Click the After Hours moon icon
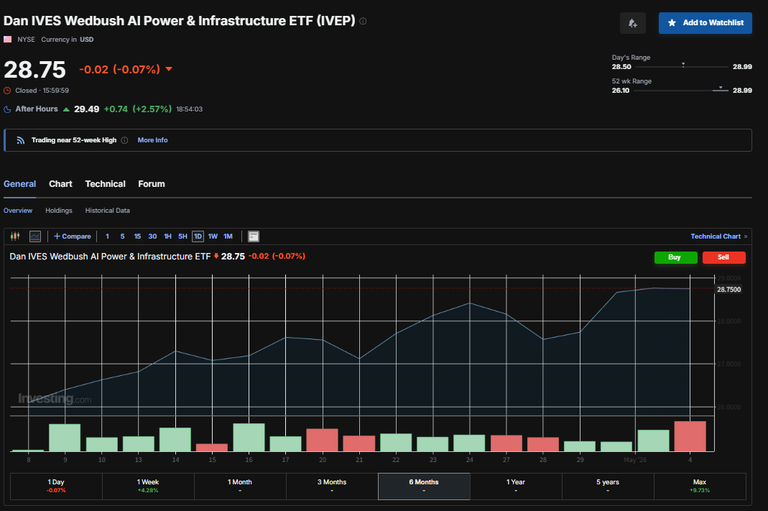 (7, 109)
